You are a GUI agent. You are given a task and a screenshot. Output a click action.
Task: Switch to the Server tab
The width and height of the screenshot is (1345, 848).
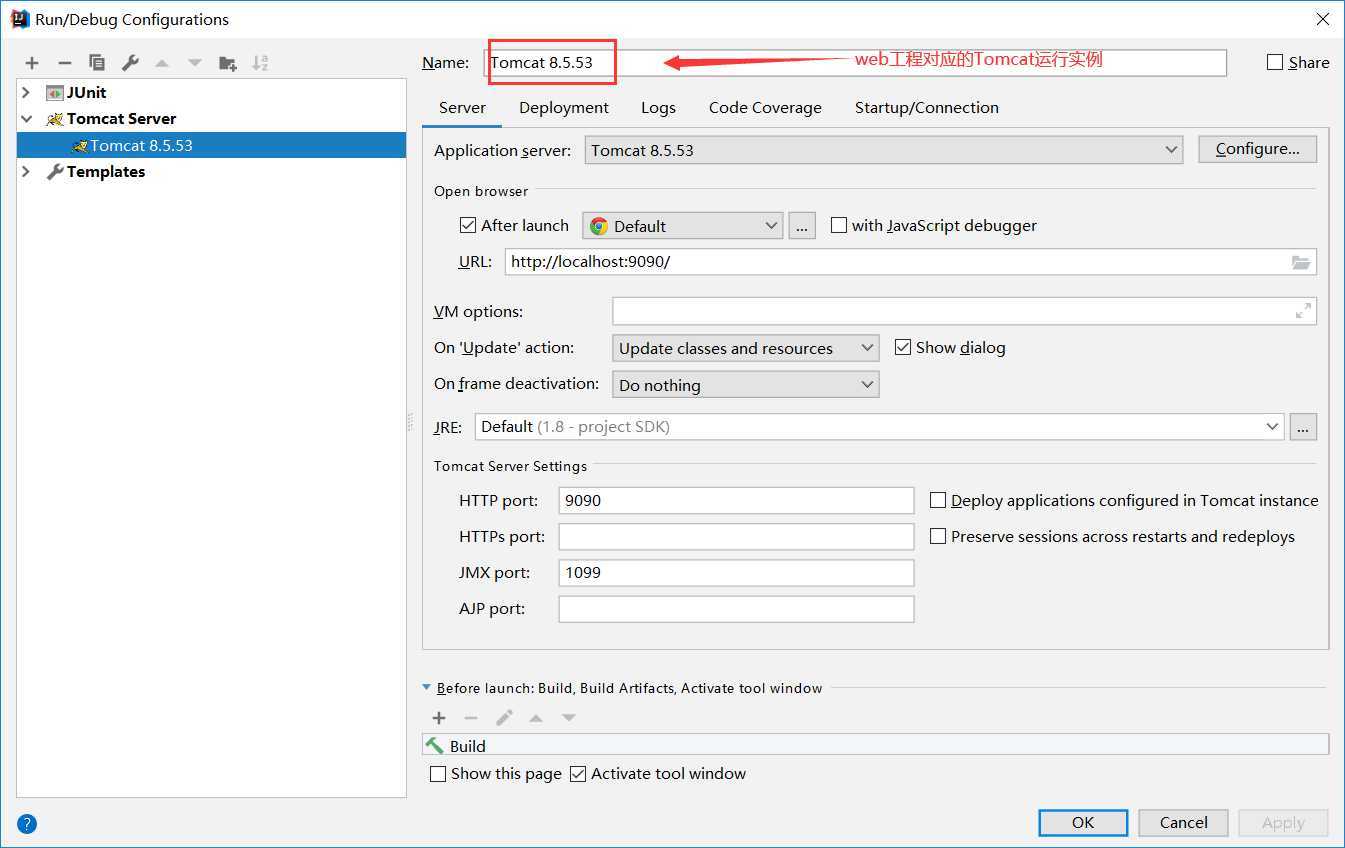pos(462,108)
